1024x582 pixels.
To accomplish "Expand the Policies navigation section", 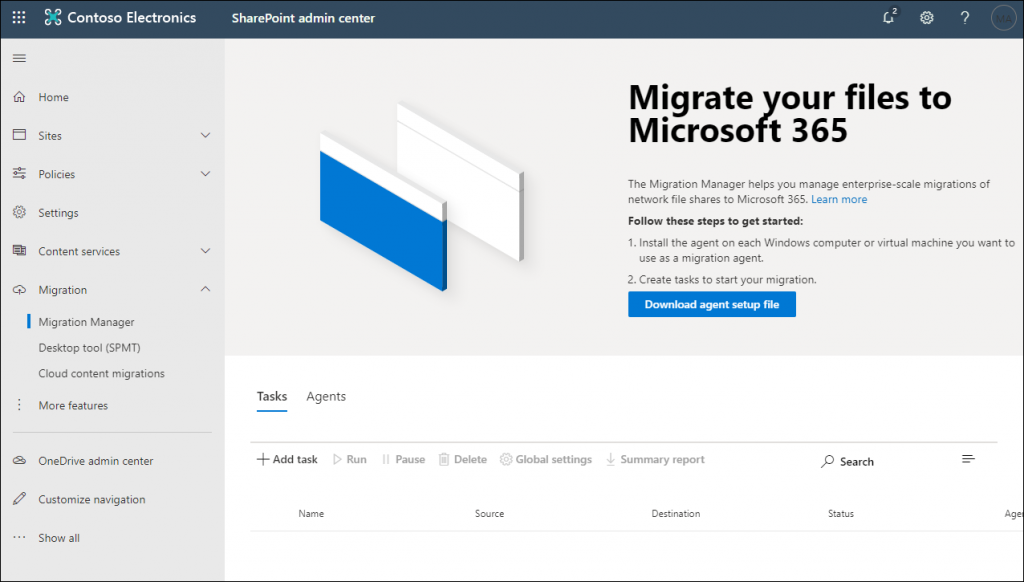I will pyautogui.click(x=205, y=173).
